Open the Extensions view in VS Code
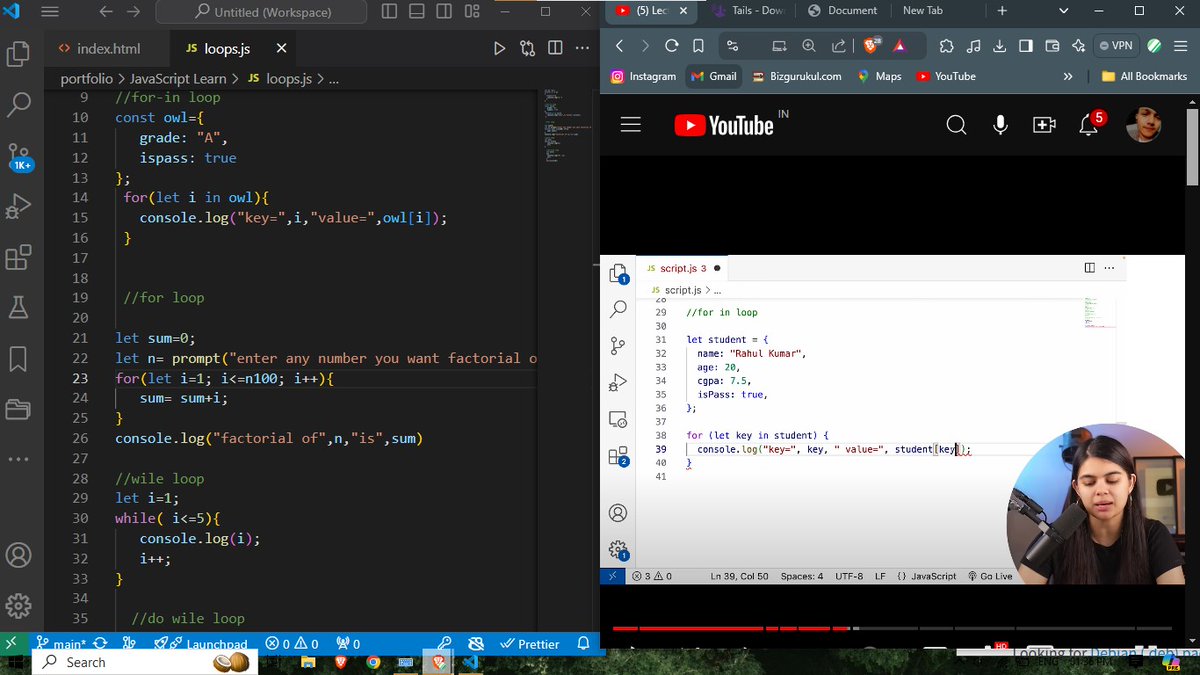This screenshot has height=675, width=1200. coord(18,258)
